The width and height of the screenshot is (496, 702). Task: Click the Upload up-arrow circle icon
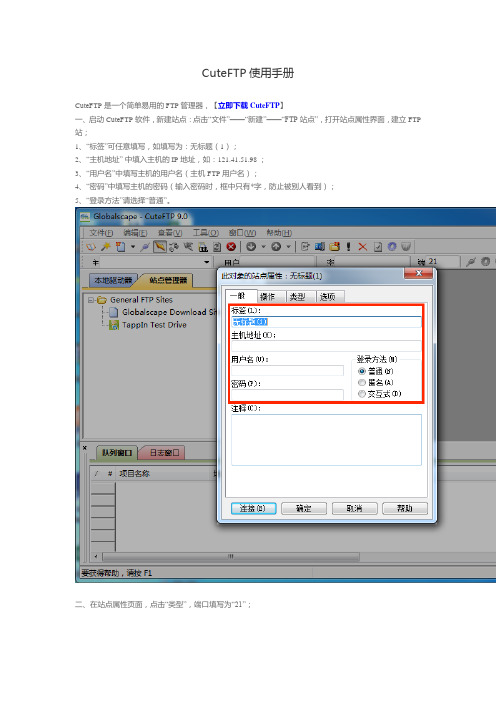pyautogui.click(x=276, y=246)
